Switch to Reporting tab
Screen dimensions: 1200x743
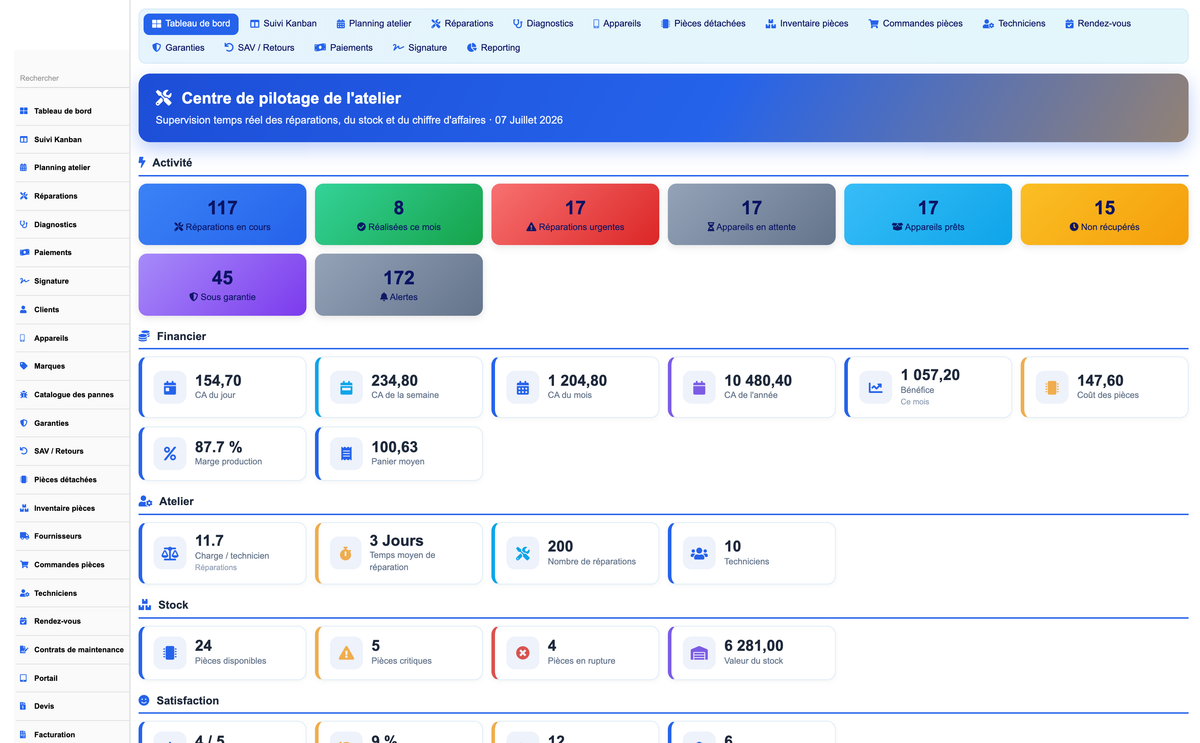pyautogui.click(x=493, y=47)
